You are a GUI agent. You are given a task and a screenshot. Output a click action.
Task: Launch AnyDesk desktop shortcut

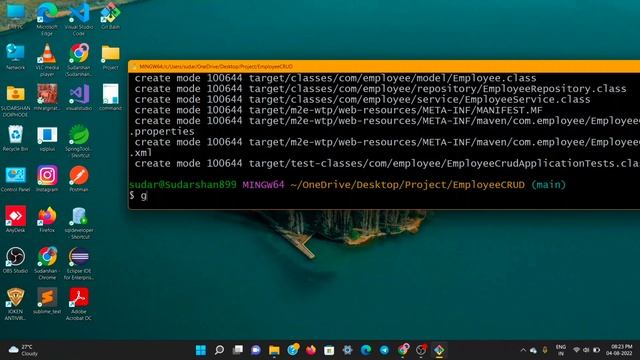(16, 219)
